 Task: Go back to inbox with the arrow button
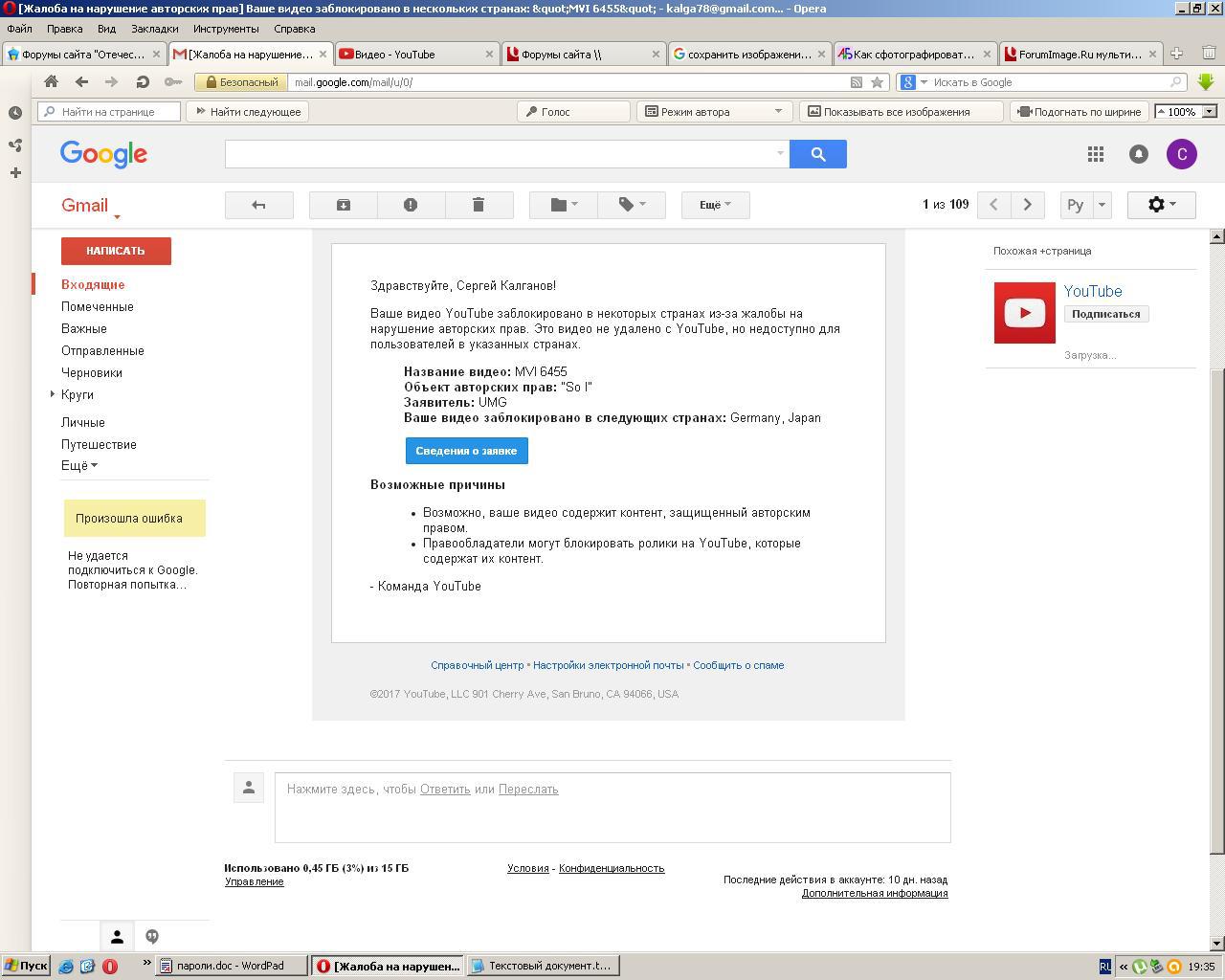258,205
